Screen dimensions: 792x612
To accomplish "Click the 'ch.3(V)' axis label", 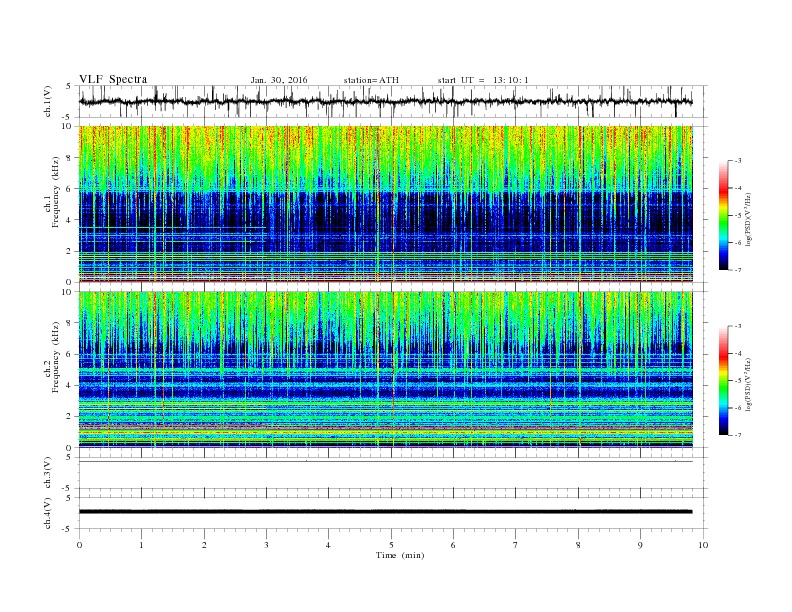I will point(48,472).
